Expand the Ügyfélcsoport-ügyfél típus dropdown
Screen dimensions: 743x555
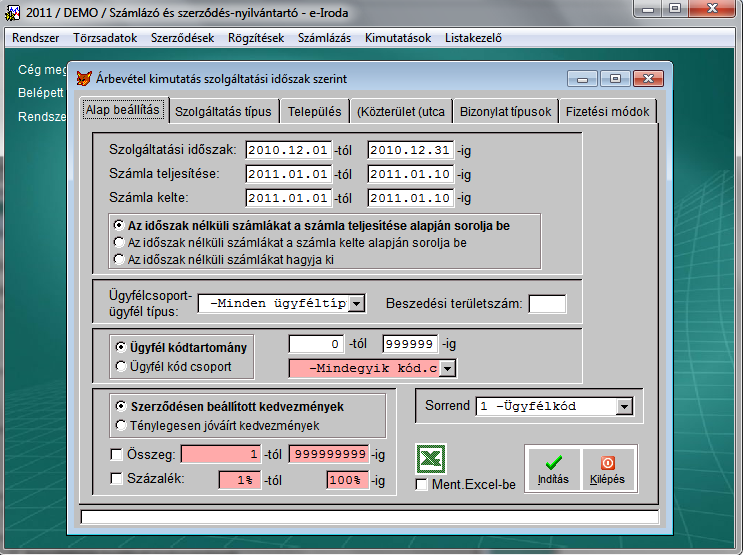(357, 304)
